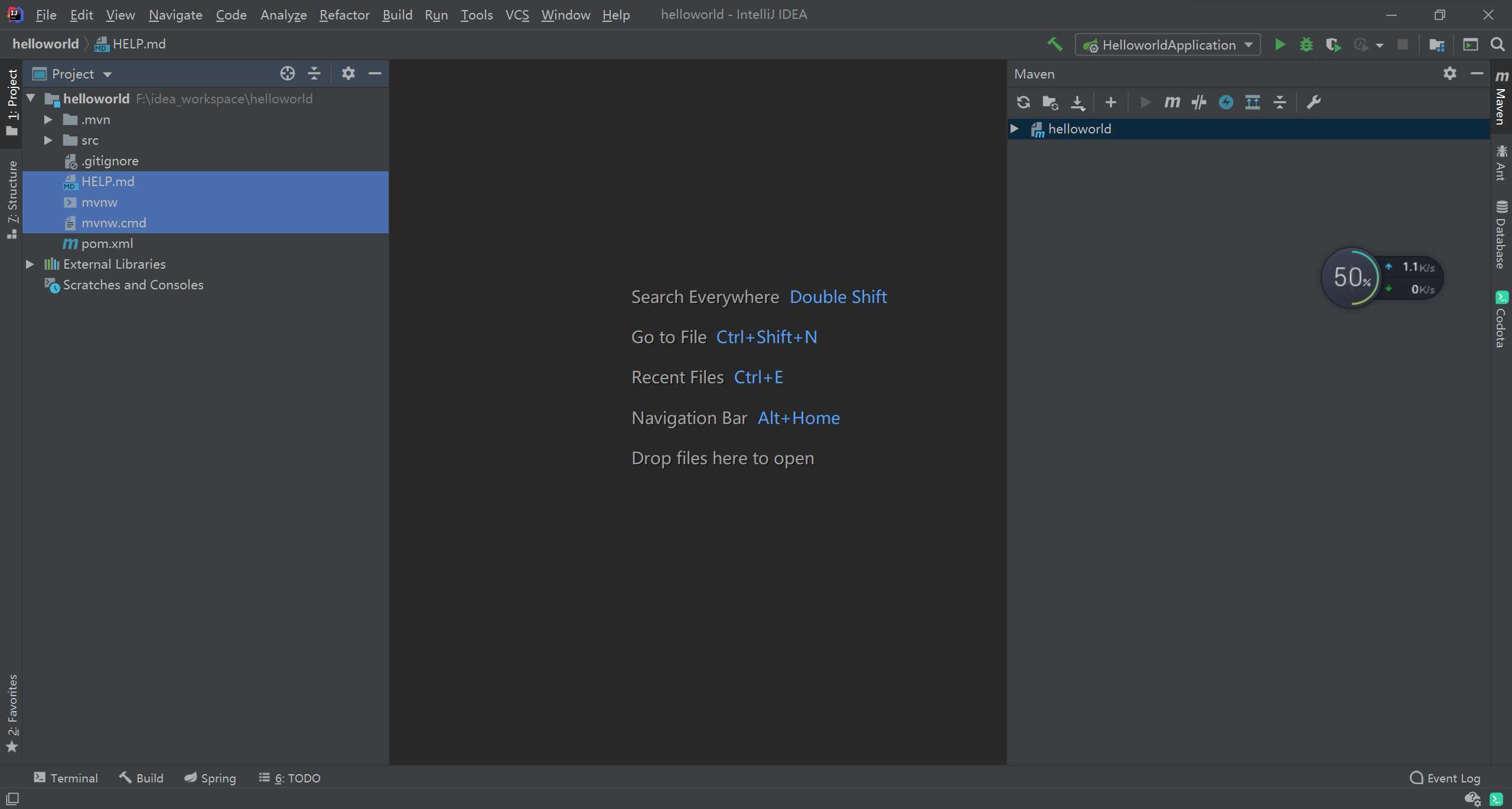Expand the .mvn folder
The height and width of the screenshot is (809, 1512).
tap(48, 119)
